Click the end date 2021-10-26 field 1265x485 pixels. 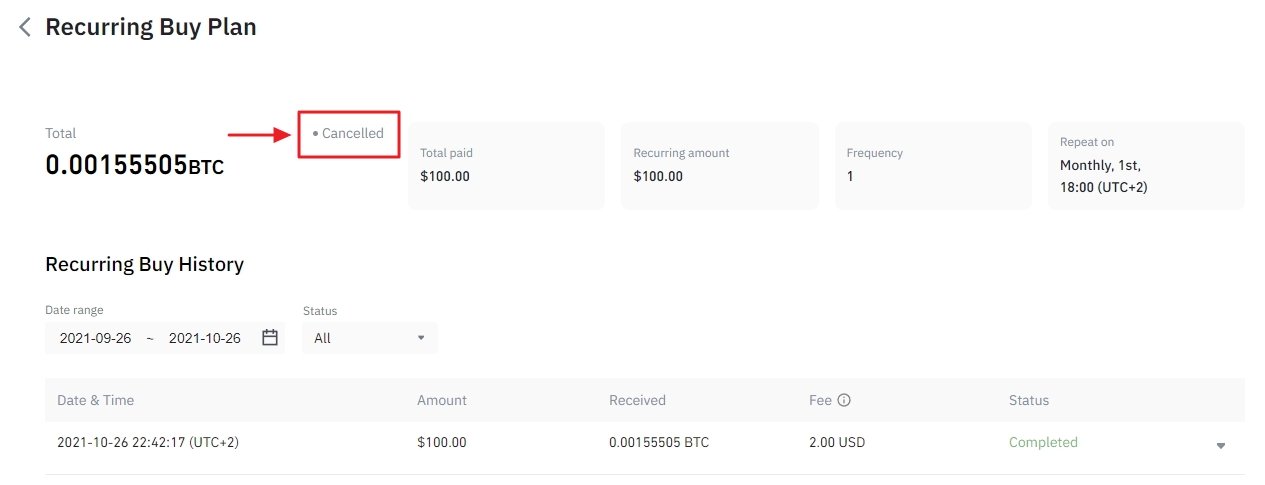point(205,338)
